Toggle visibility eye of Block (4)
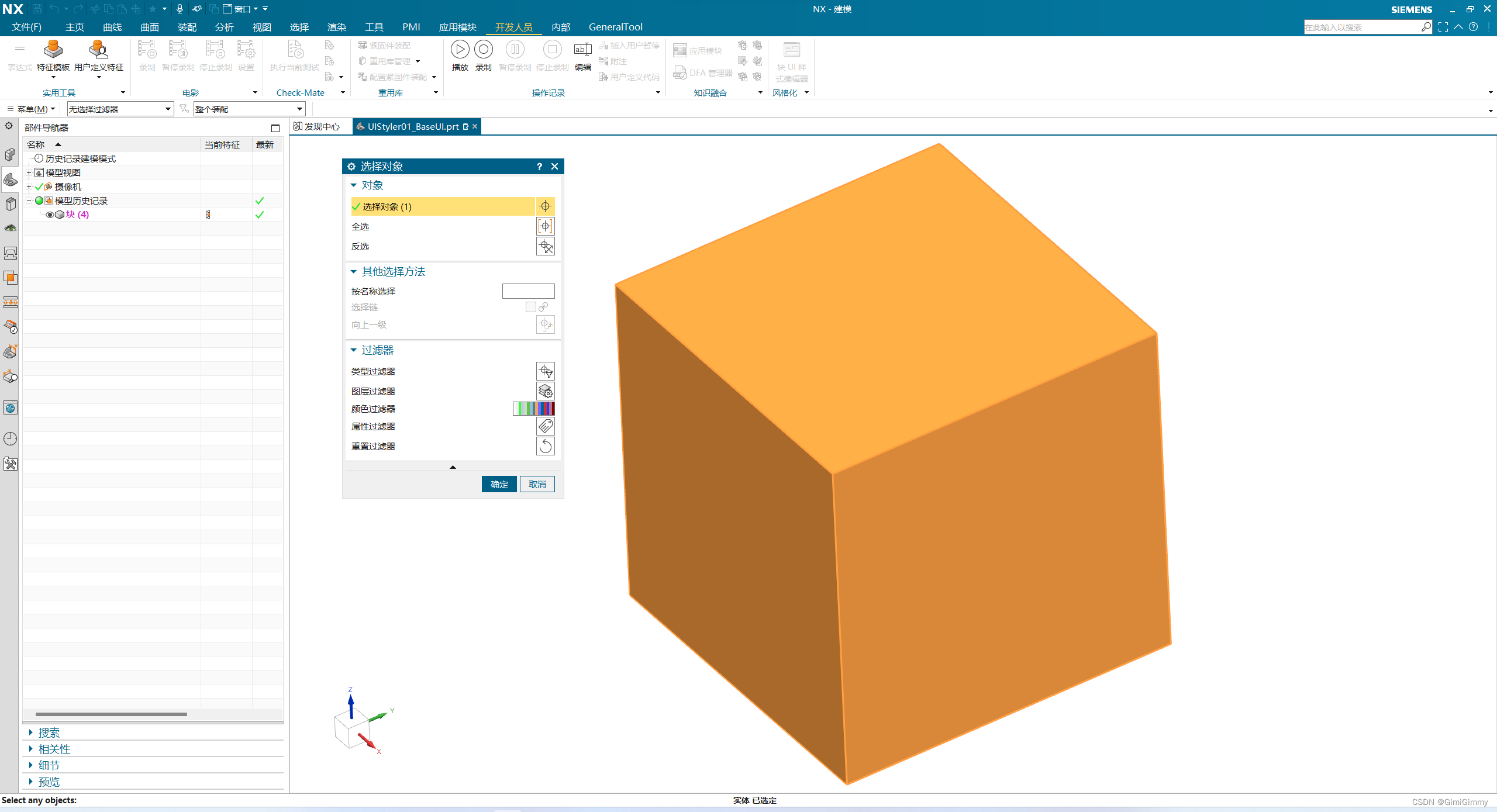Screen dimensions: 1497x812 click(x=50, y=215)
